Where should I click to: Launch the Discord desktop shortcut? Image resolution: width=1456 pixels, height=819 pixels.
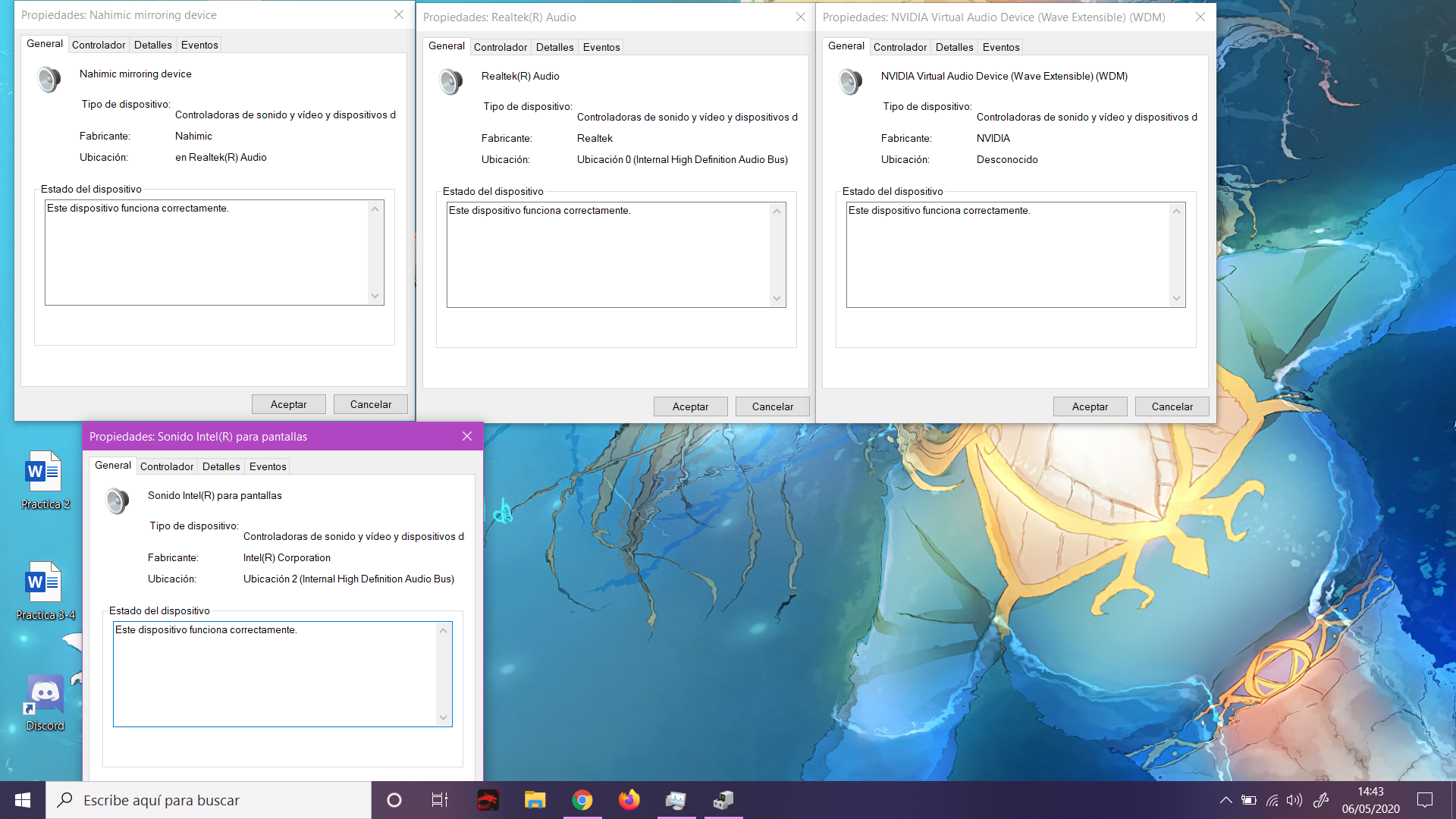[45, 703]
